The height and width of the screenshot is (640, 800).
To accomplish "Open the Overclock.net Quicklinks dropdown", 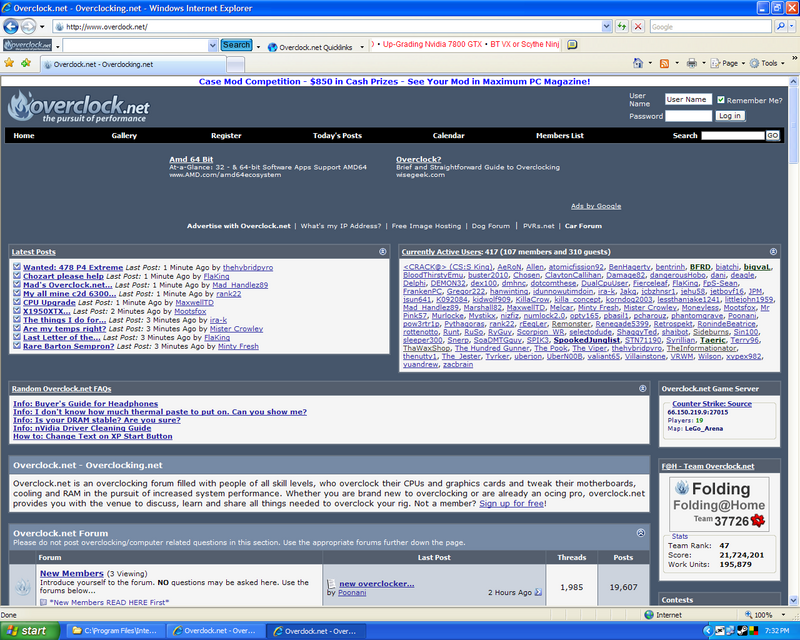I will click(362, 47).
